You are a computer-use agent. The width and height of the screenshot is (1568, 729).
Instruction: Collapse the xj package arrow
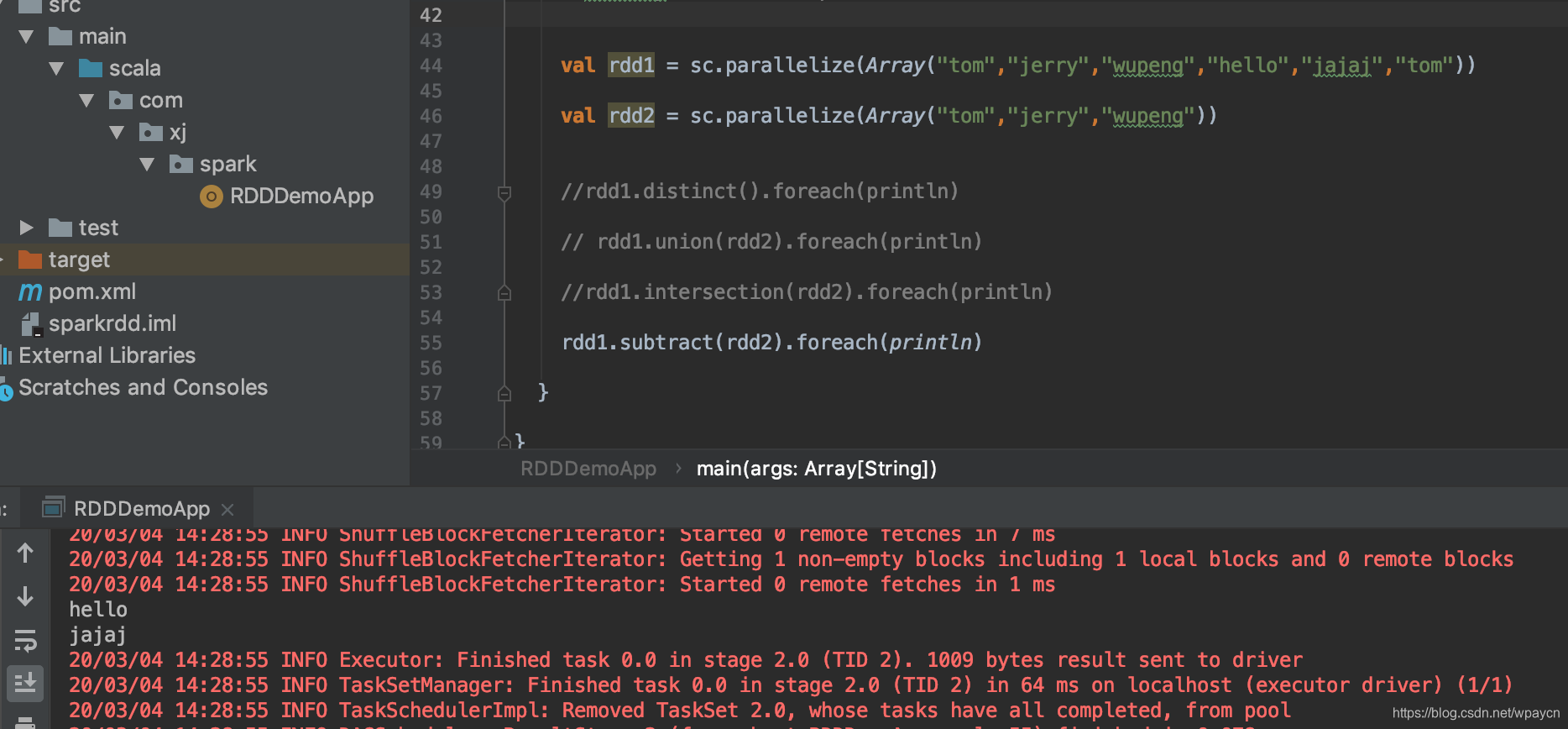tap(117, 133)
